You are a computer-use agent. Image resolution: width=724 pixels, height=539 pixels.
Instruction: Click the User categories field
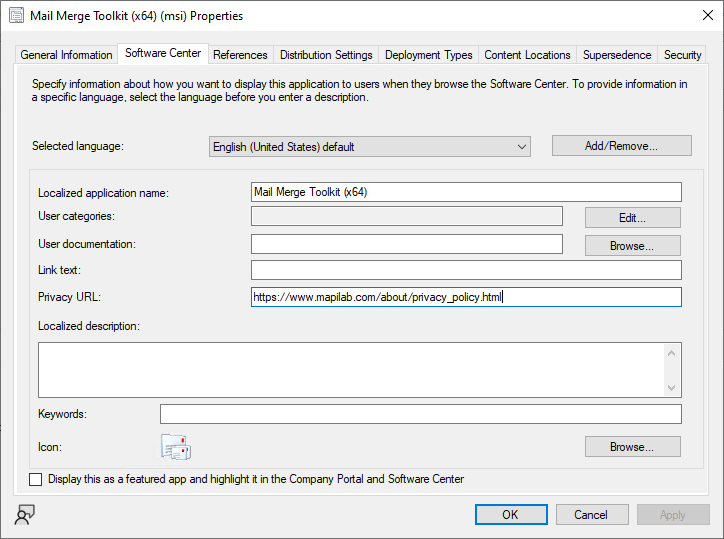pos(407,216)
